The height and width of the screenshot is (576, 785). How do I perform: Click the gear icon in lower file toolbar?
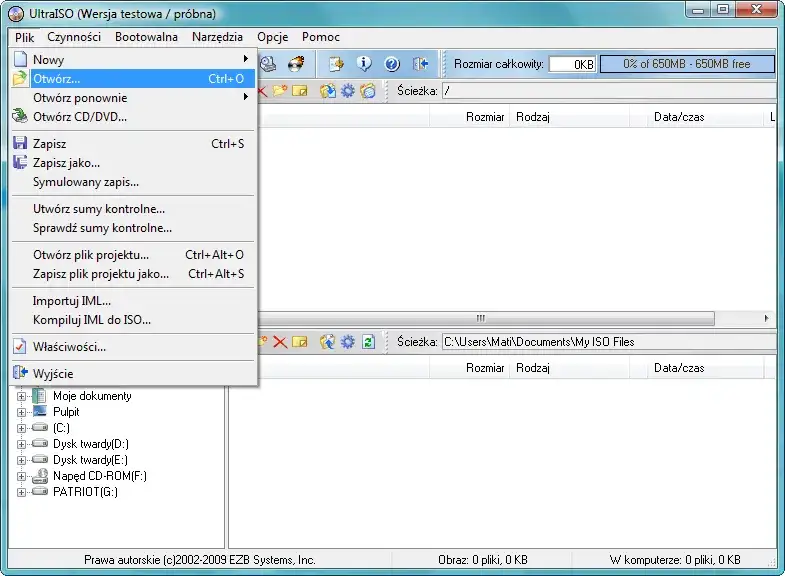click(348, 342)
